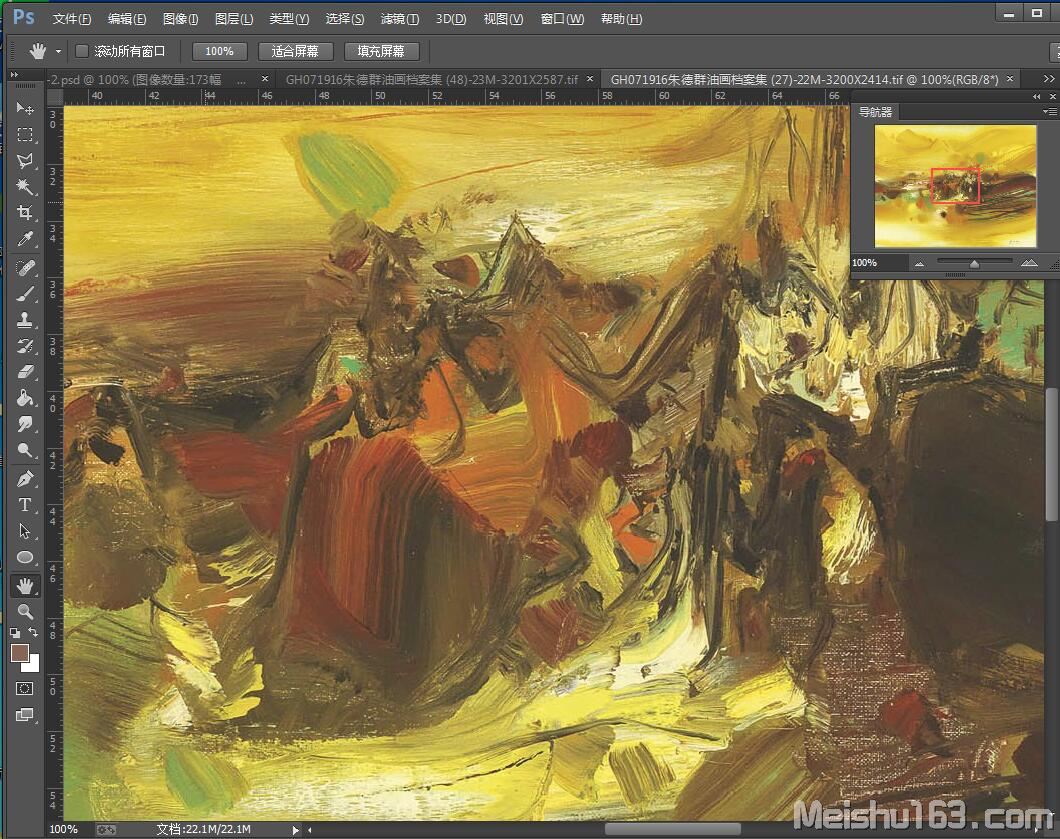
Task: Toggle Quick Mask mode
Action: 24,688
